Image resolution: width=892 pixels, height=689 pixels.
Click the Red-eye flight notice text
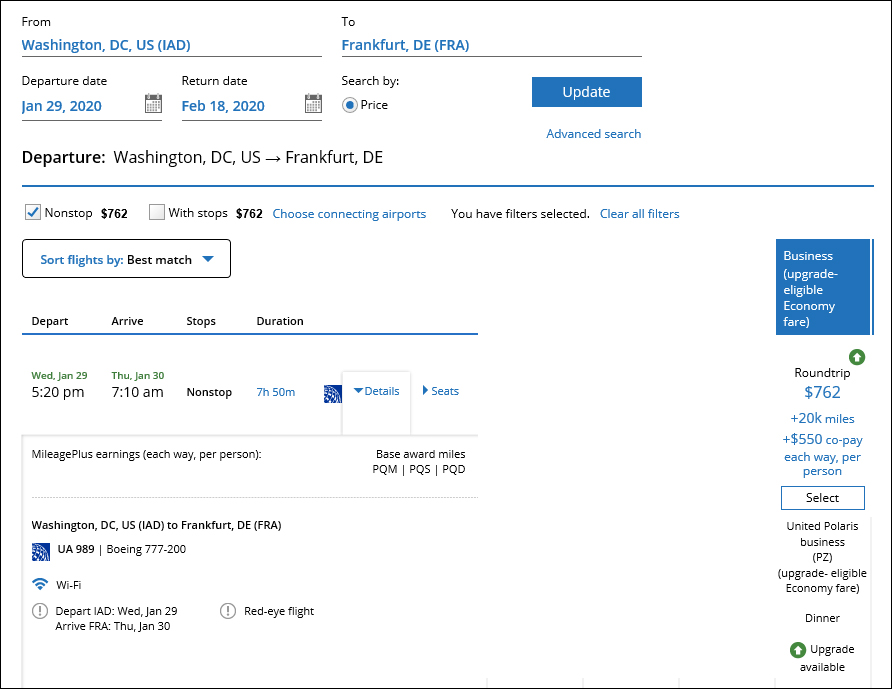tap(279, 611)
